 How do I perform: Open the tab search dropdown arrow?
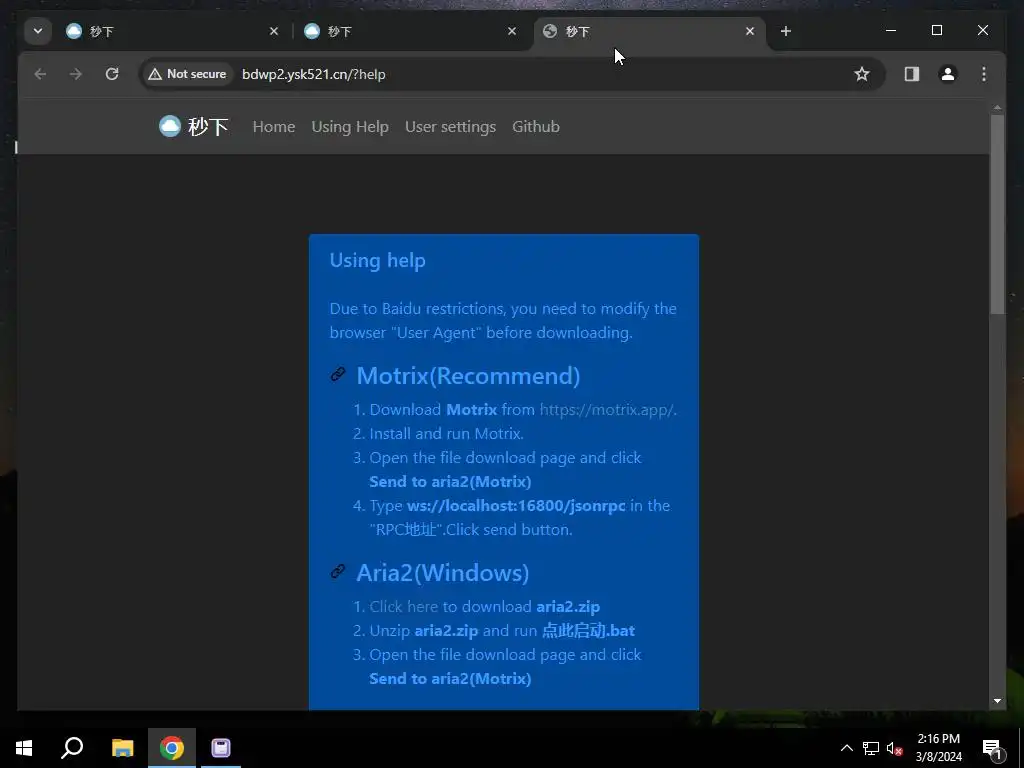38,31
